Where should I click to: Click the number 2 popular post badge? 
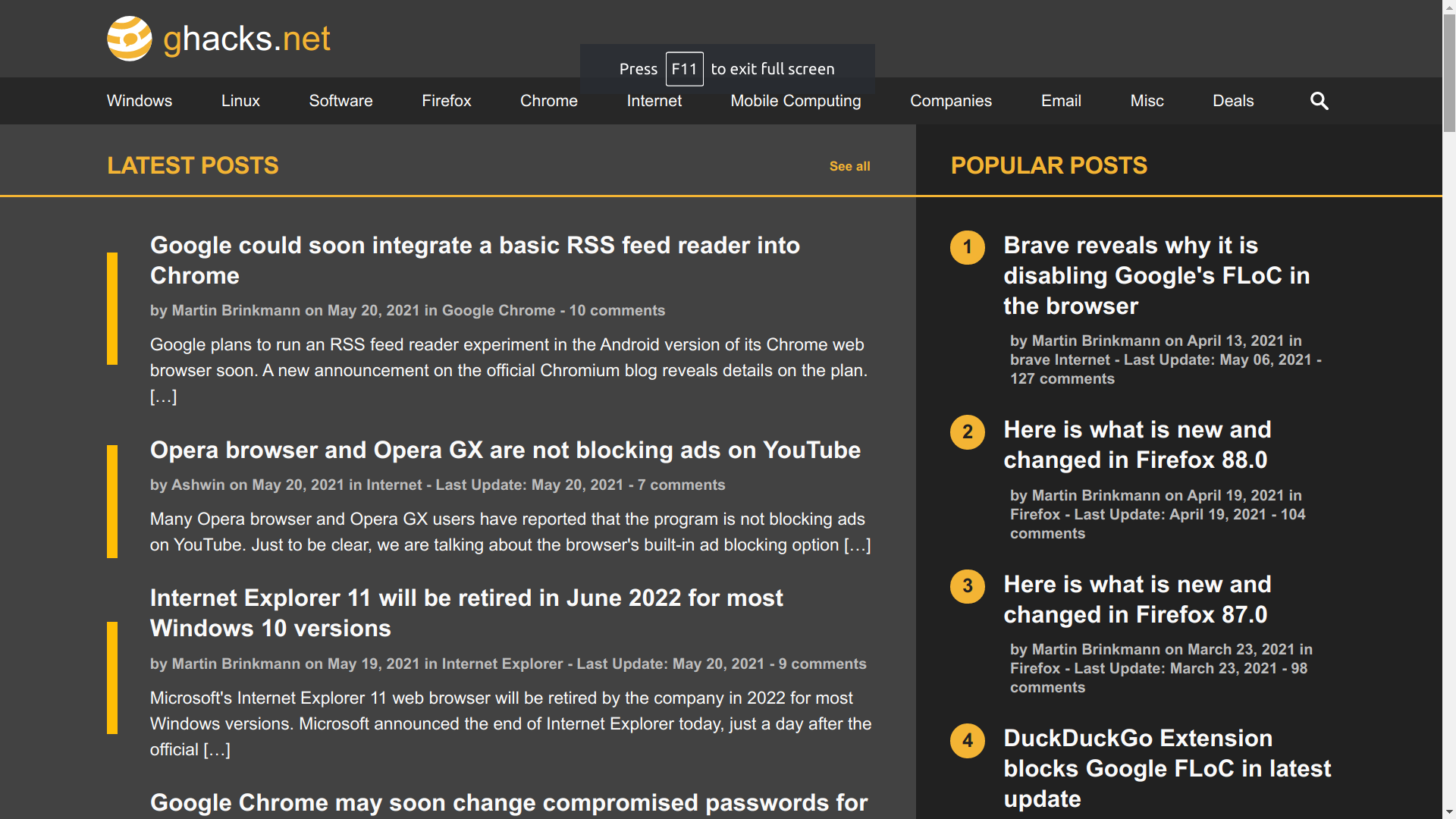[967, 432]
